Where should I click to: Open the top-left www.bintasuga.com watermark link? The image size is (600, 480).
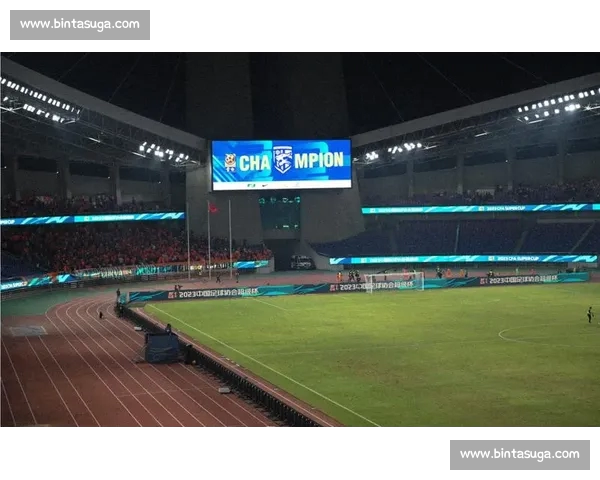tap(80, 24)
